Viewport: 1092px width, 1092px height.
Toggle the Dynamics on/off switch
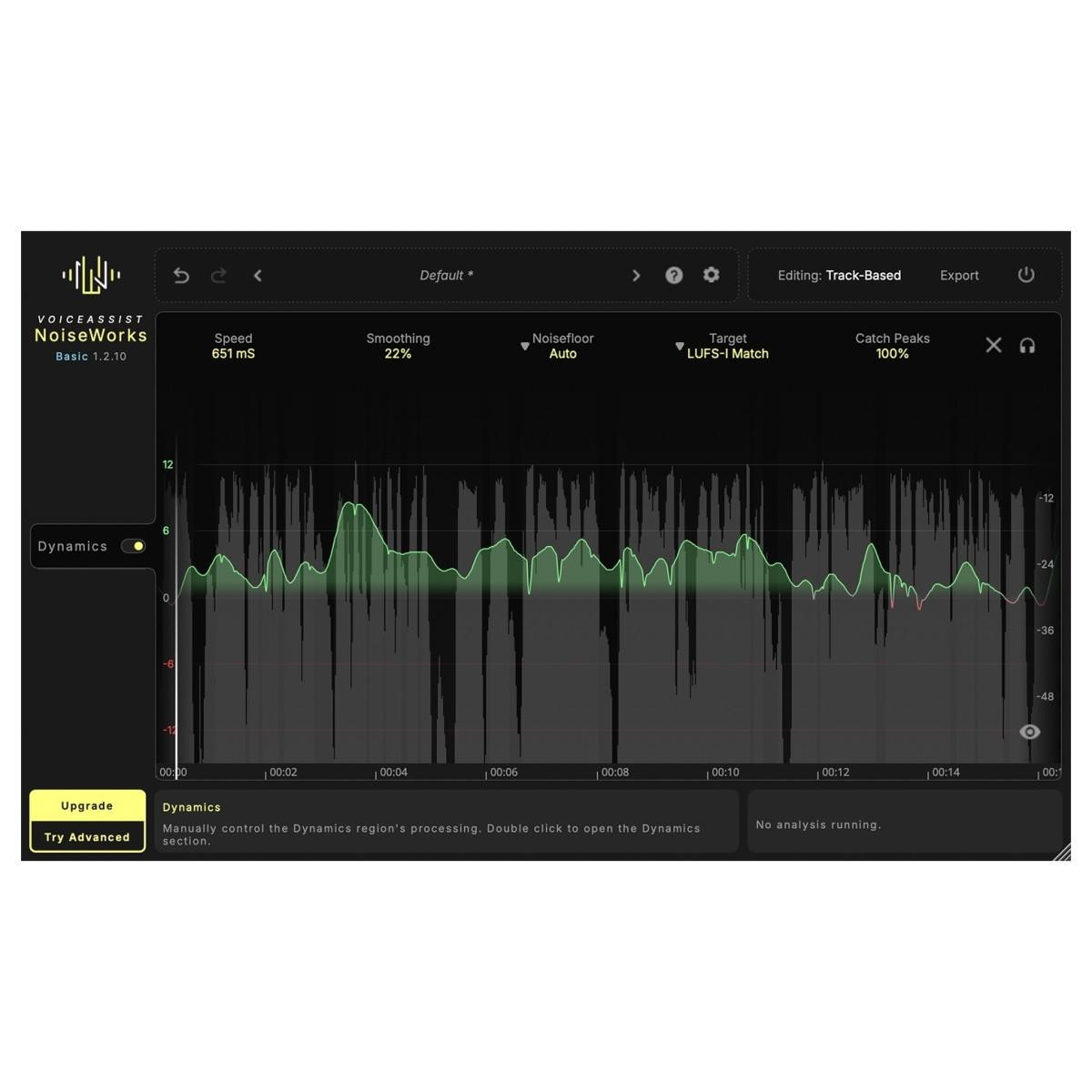tap(134, 546)
